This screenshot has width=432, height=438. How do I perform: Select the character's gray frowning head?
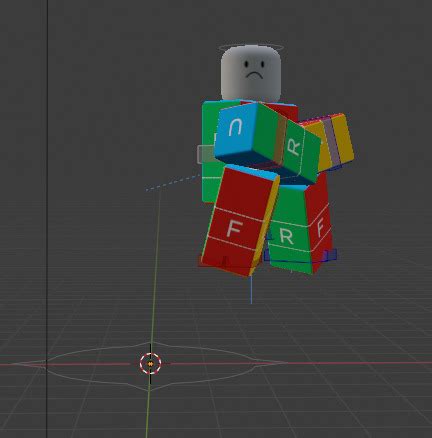tap(251, 73)
